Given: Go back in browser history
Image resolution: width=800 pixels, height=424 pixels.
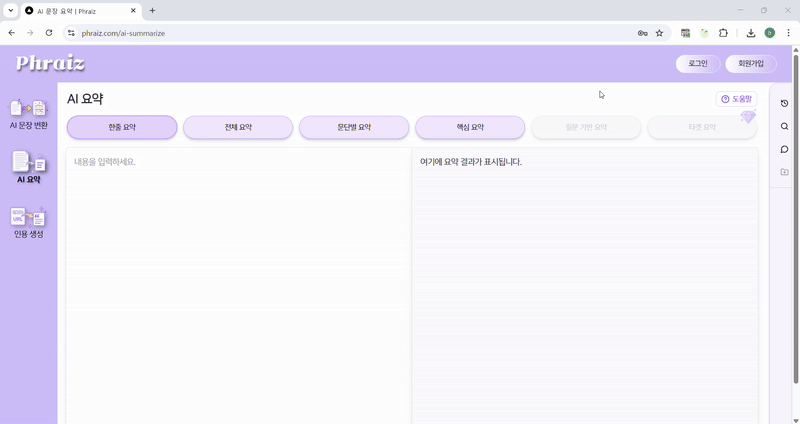Looking at the screenshot, I should 12,33.
